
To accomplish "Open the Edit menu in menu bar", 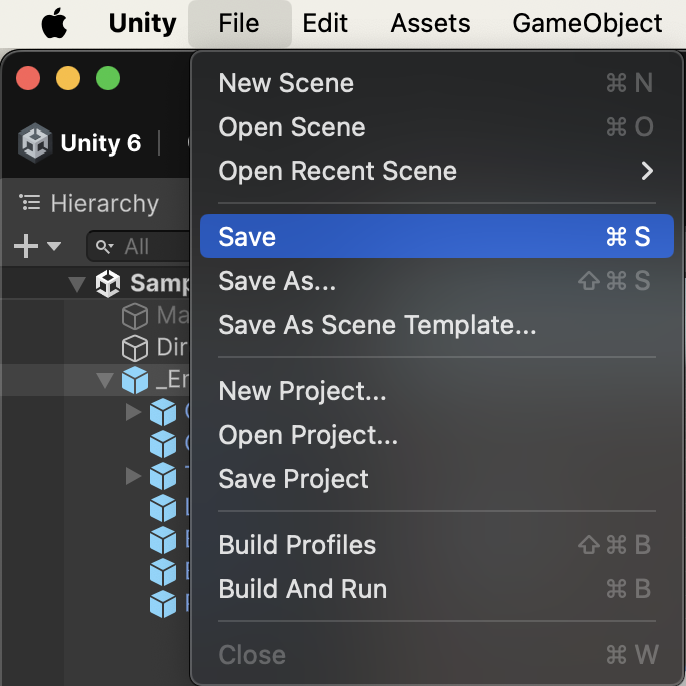I will tap(325, 23).
